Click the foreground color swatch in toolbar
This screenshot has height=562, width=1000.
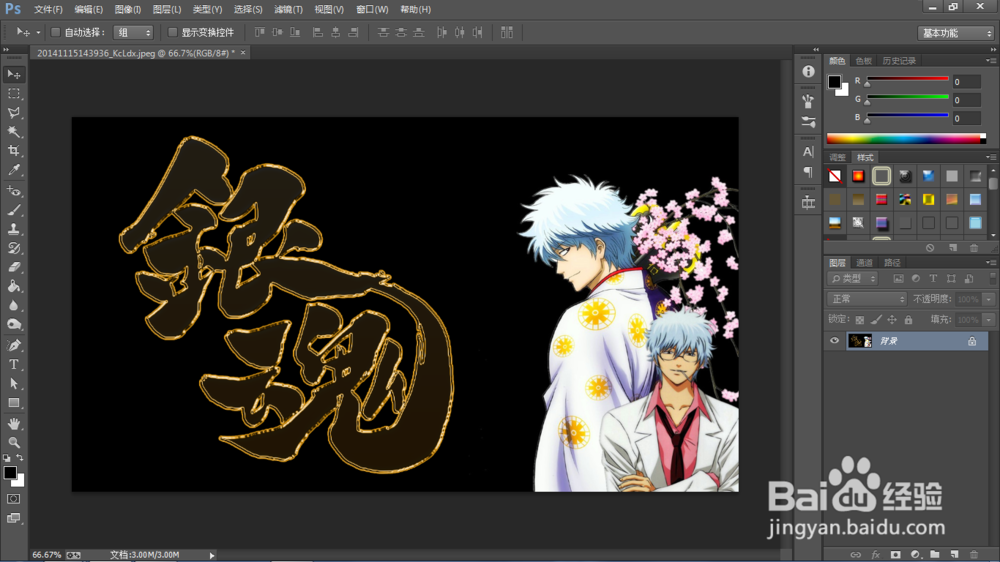click(x=10, y=473)
